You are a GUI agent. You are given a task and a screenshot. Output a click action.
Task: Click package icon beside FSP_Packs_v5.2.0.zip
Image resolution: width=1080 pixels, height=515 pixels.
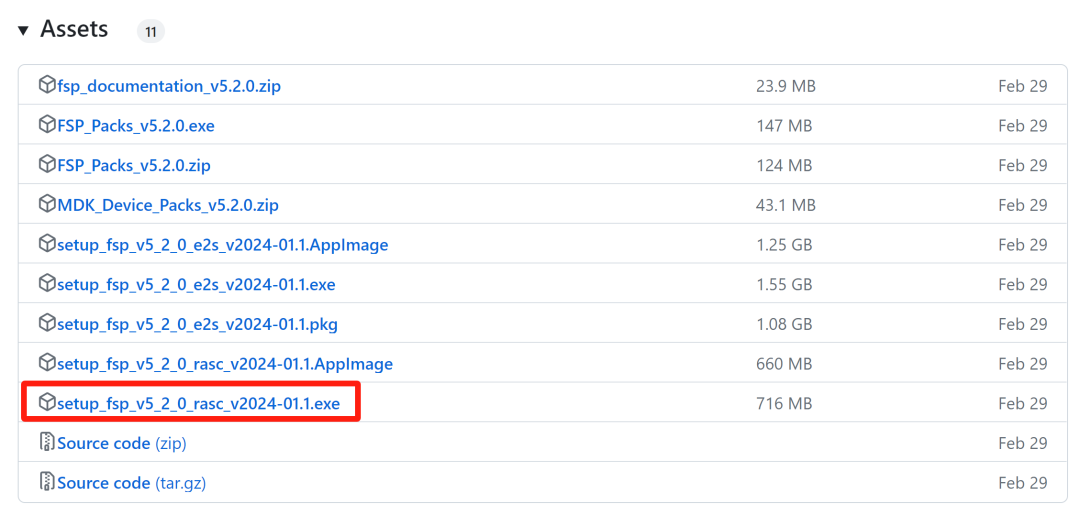point(47,165)
